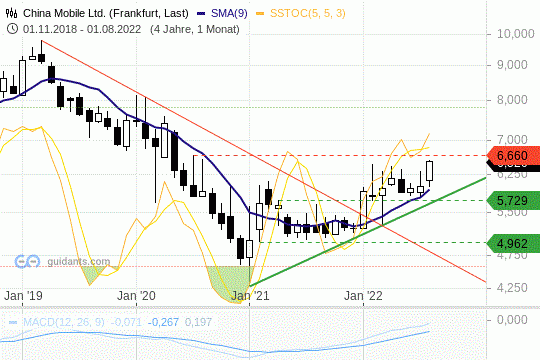Click the Jan '21 time axis marker

250,296
